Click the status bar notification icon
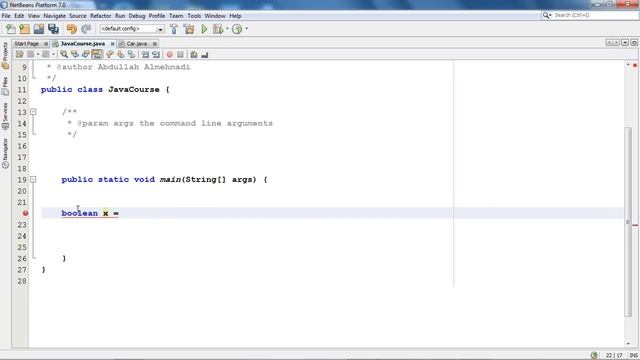The width and height of the screenshot is (640, 360). (x=594, y=355)
